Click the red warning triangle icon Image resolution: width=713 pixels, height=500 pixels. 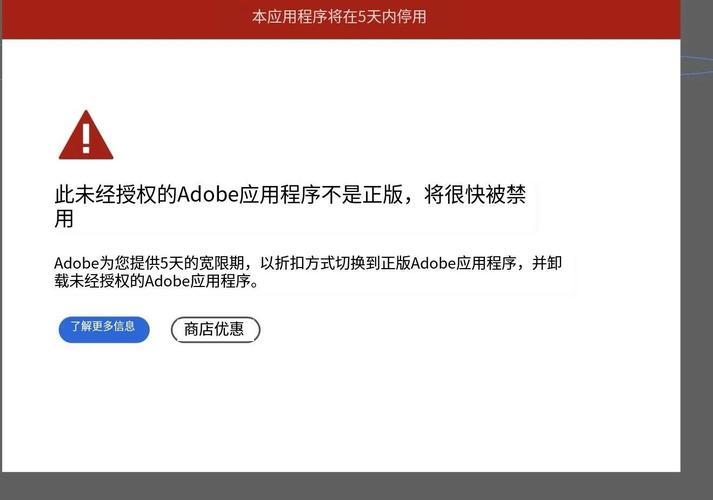click(86, 135)
